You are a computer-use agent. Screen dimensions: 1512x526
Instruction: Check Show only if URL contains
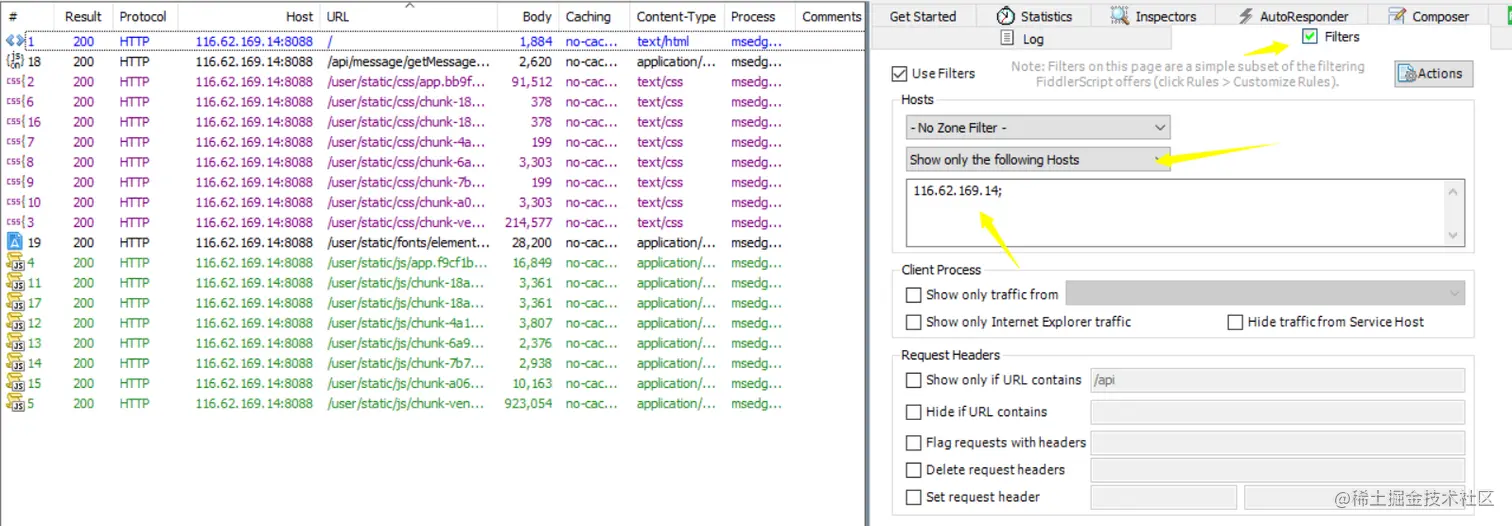pos(913,380)
